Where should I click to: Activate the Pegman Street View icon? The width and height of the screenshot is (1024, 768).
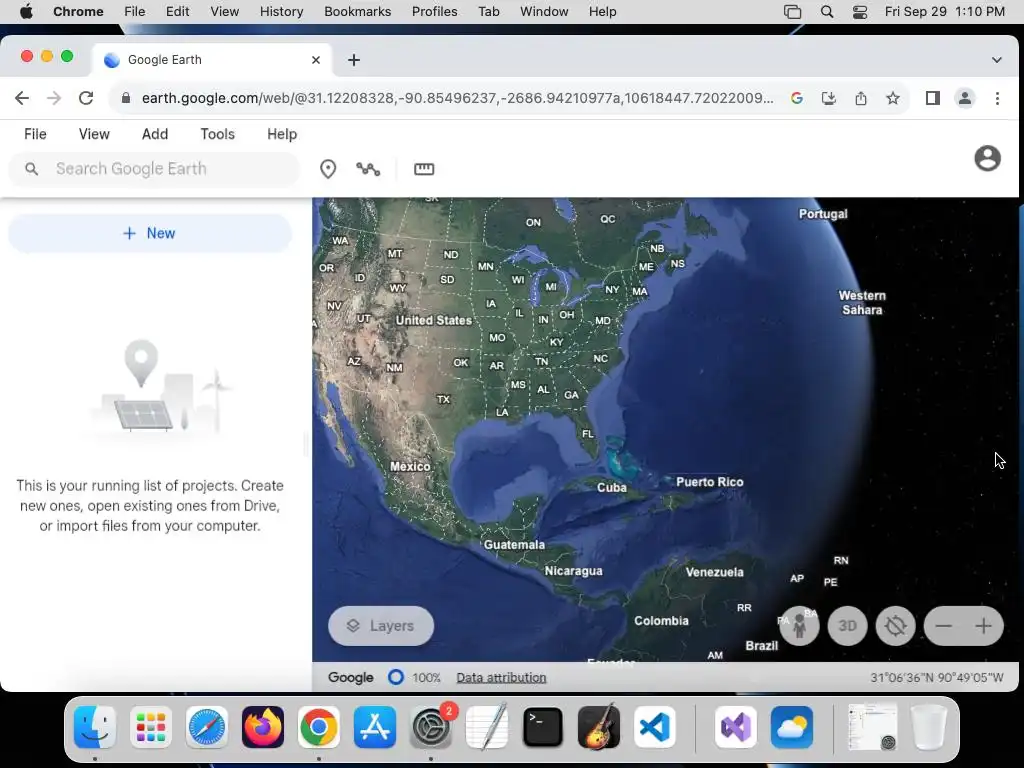pyautogui.click(x=799, y=626)
